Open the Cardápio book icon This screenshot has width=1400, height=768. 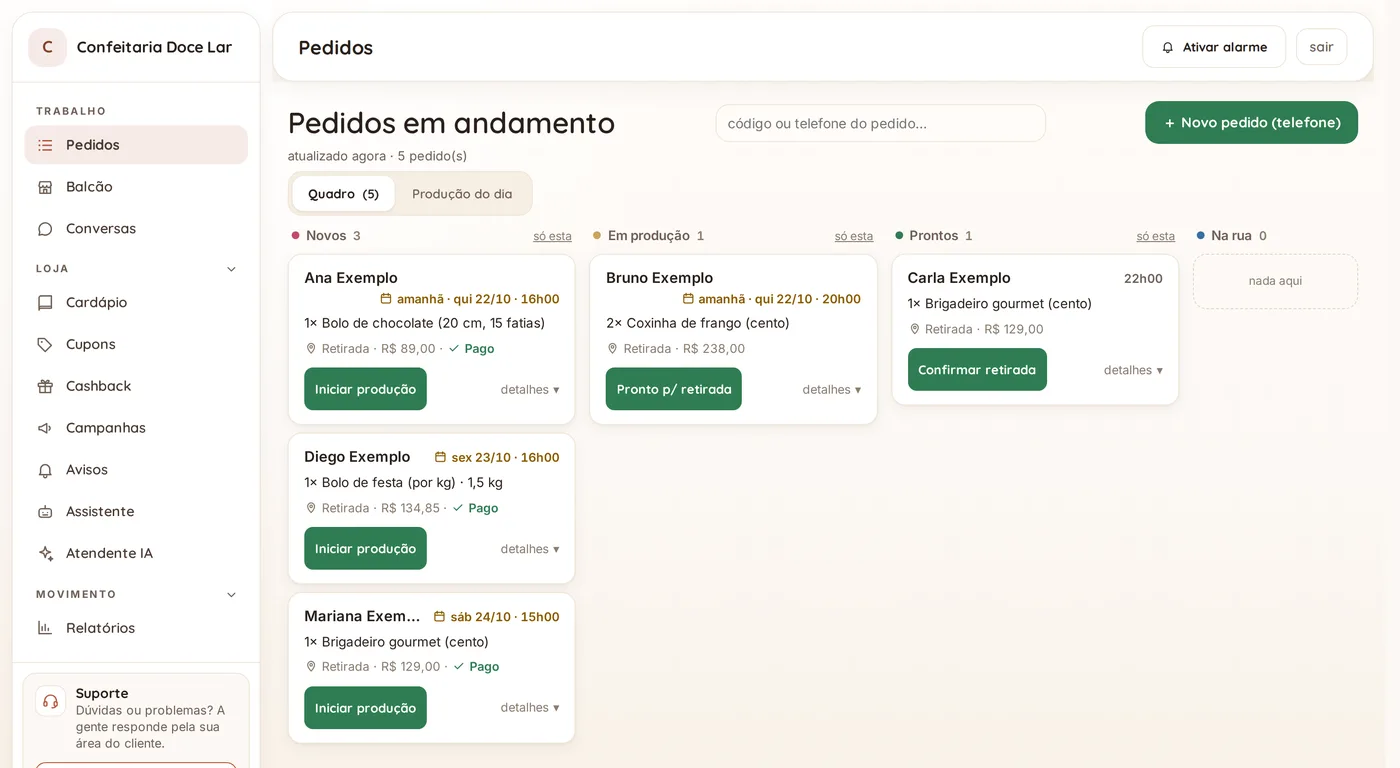(45, 303)
